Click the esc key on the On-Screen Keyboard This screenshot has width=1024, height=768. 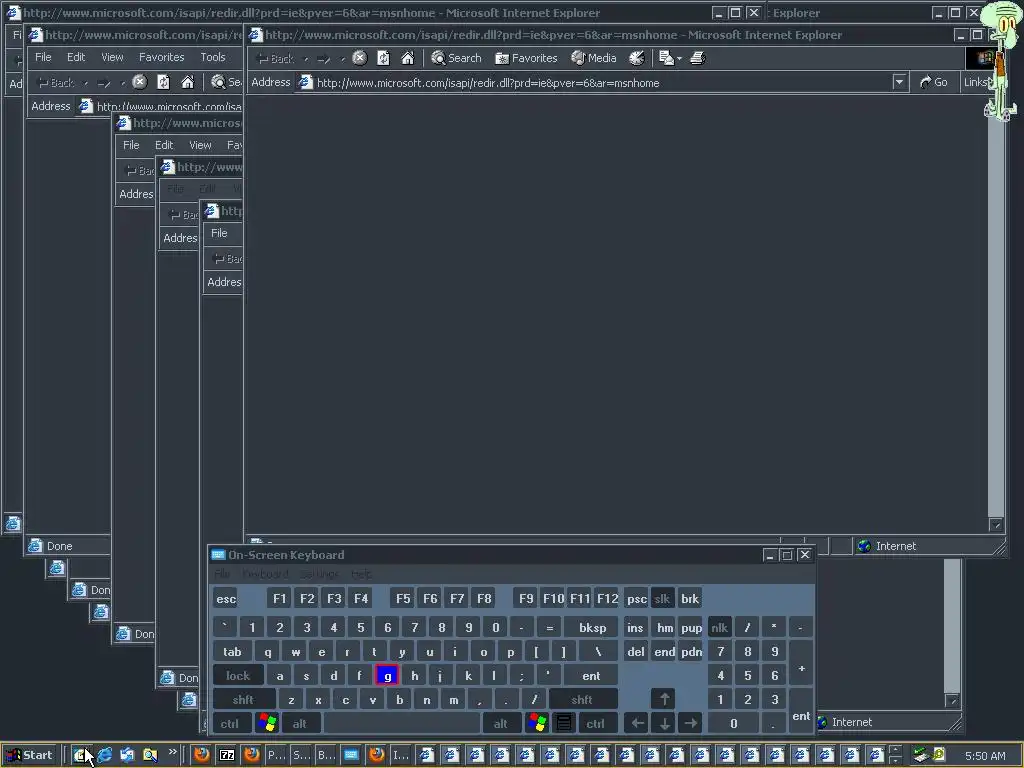point(226,598)
